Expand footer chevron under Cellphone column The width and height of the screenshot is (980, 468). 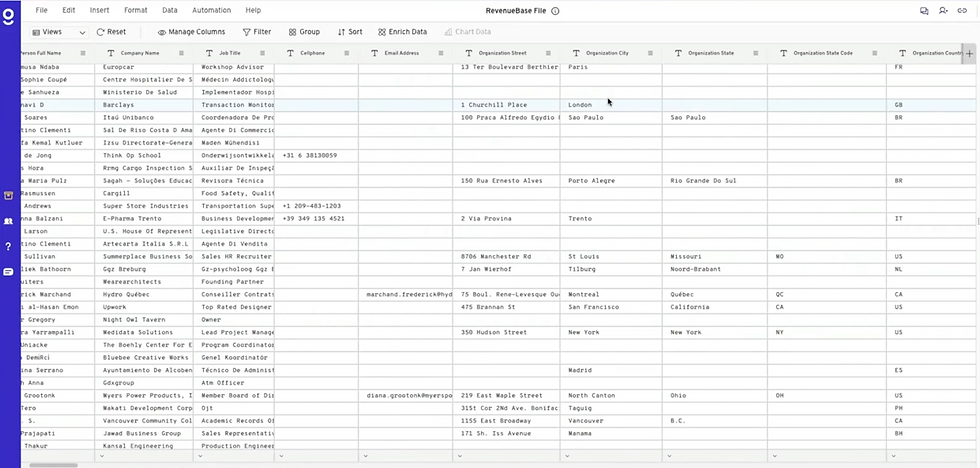pos(281,456)
